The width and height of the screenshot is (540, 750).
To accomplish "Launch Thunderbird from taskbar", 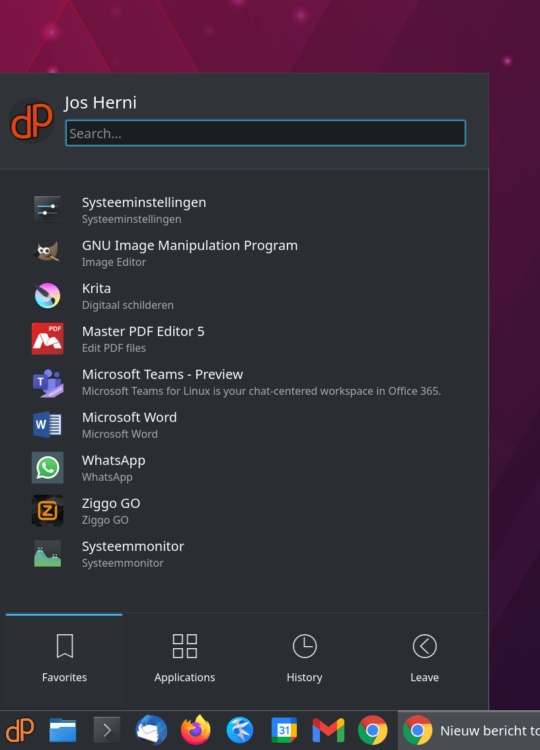I will click(x=151, y=730).
